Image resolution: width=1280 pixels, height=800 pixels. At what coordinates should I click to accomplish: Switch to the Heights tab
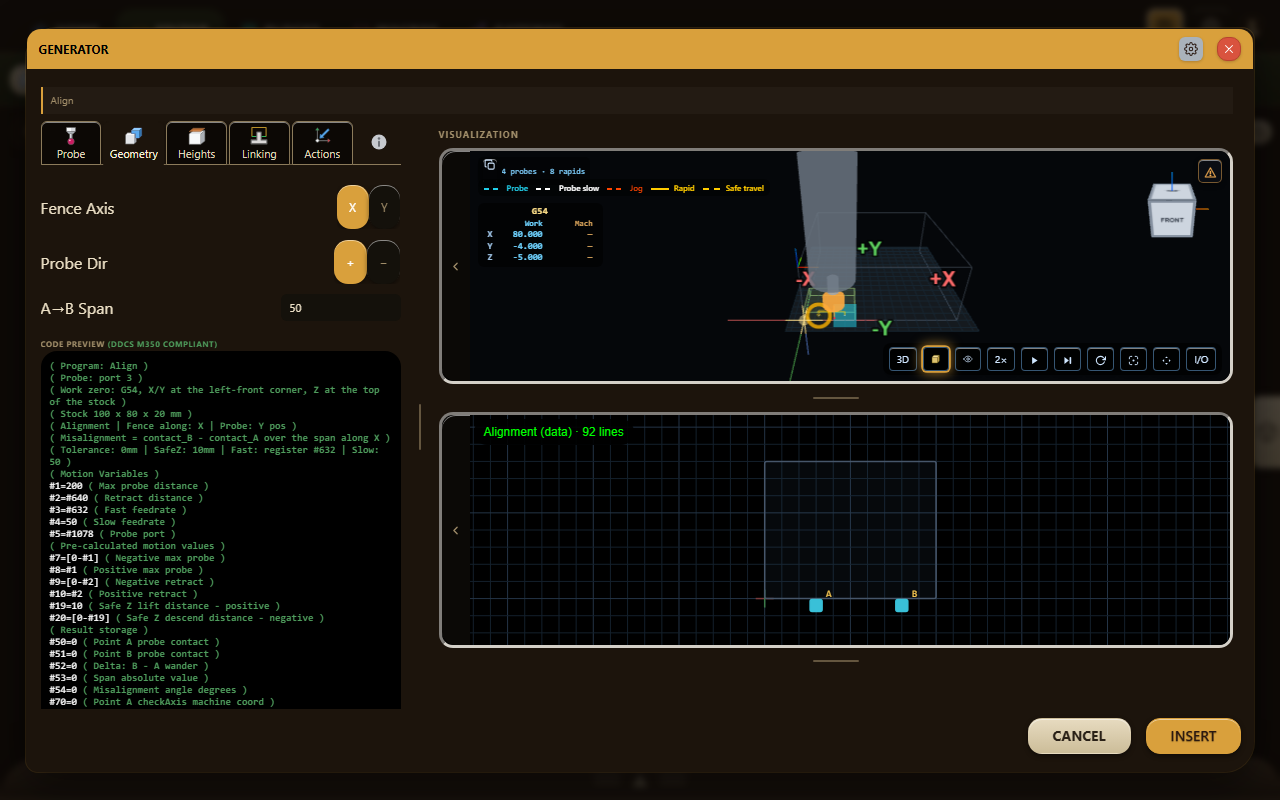click(197, 143)
